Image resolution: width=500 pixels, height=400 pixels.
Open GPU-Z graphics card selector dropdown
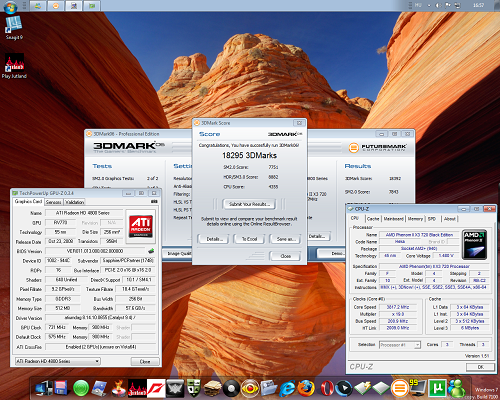58,361
